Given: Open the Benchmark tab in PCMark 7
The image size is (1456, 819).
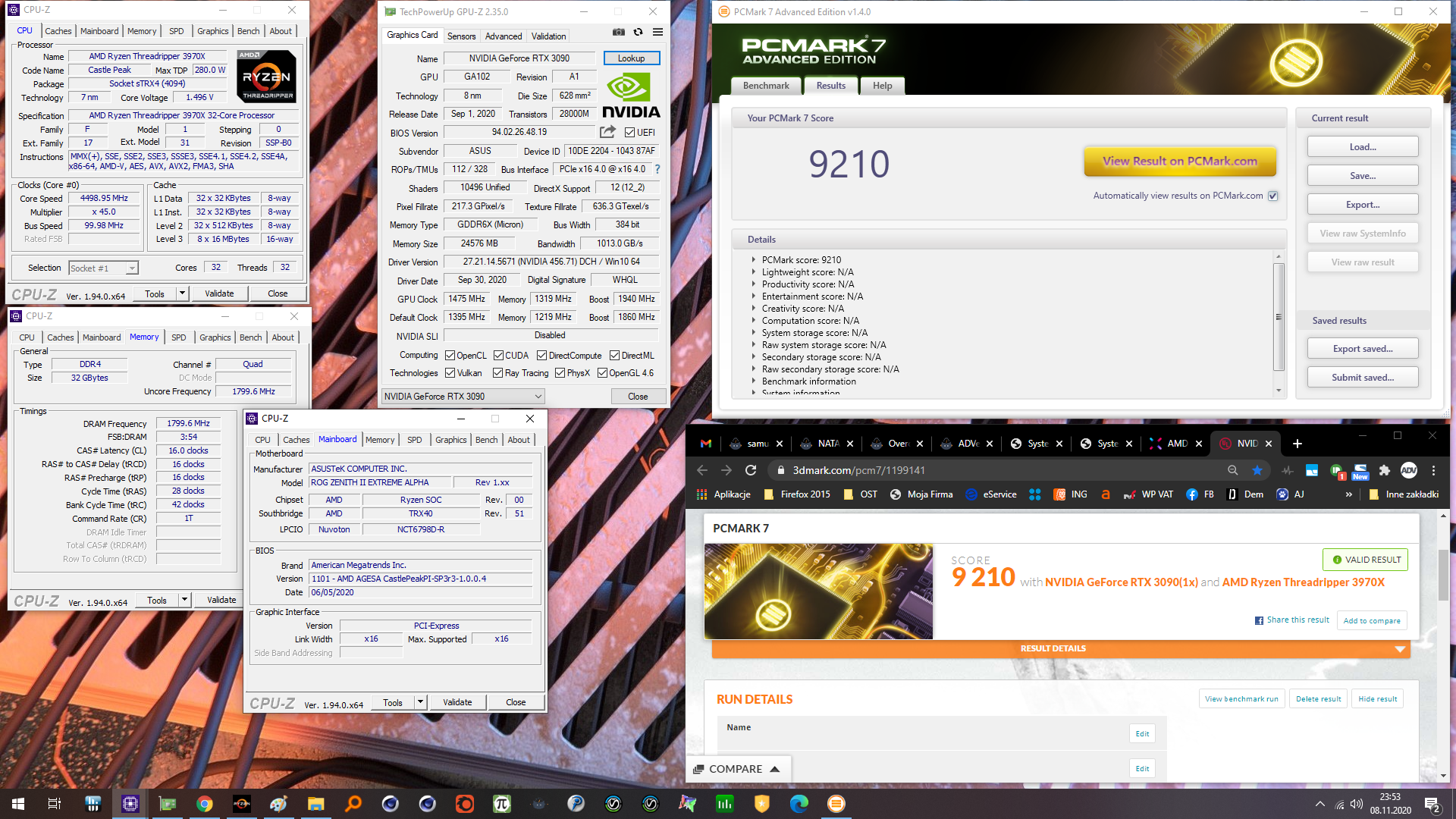Looking at the screenshot, I should point(766,86).
